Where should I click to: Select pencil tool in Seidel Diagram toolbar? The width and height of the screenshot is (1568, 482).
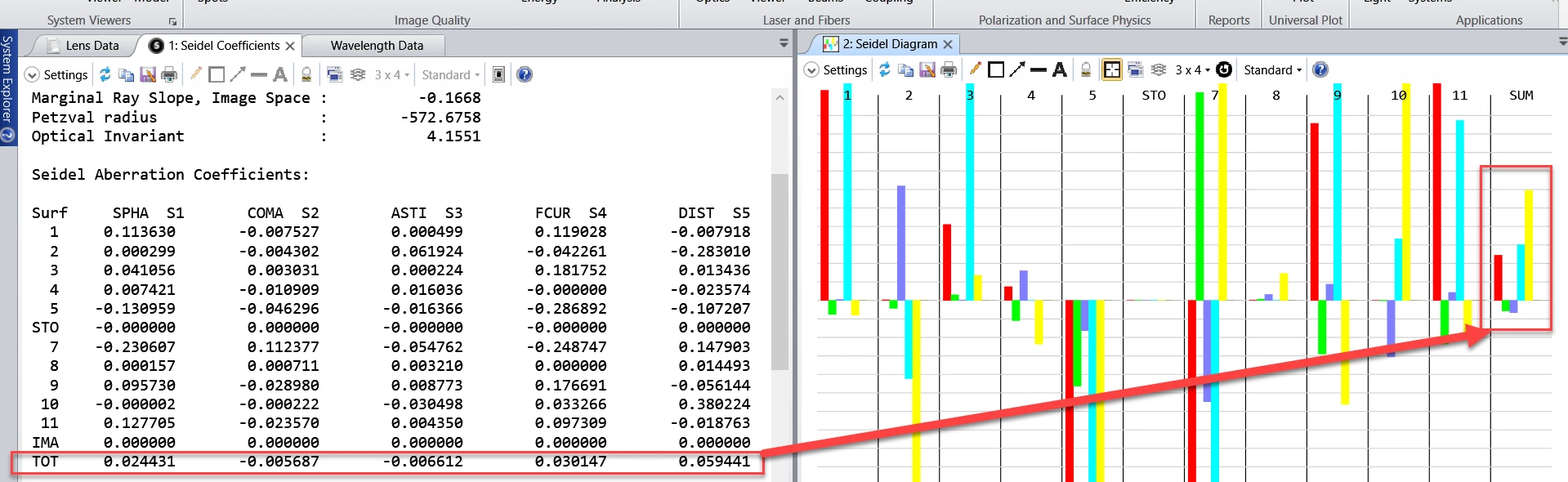[x=975, y=69]
